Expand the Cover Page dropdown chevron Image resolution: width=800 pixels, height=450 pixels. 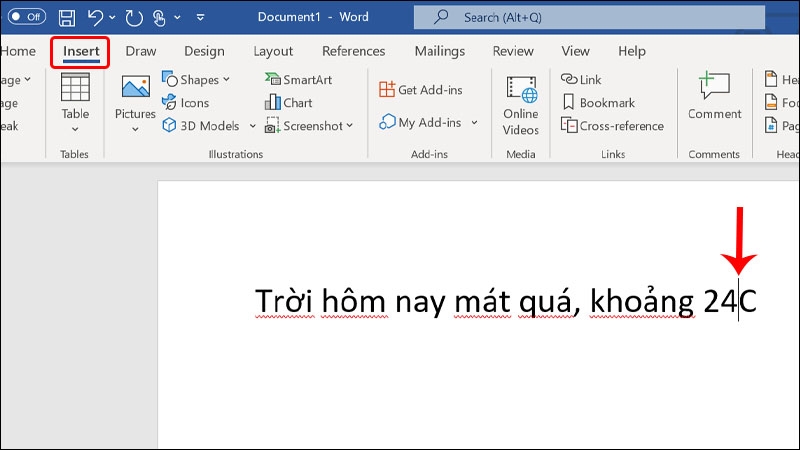[x=28, y=80]
